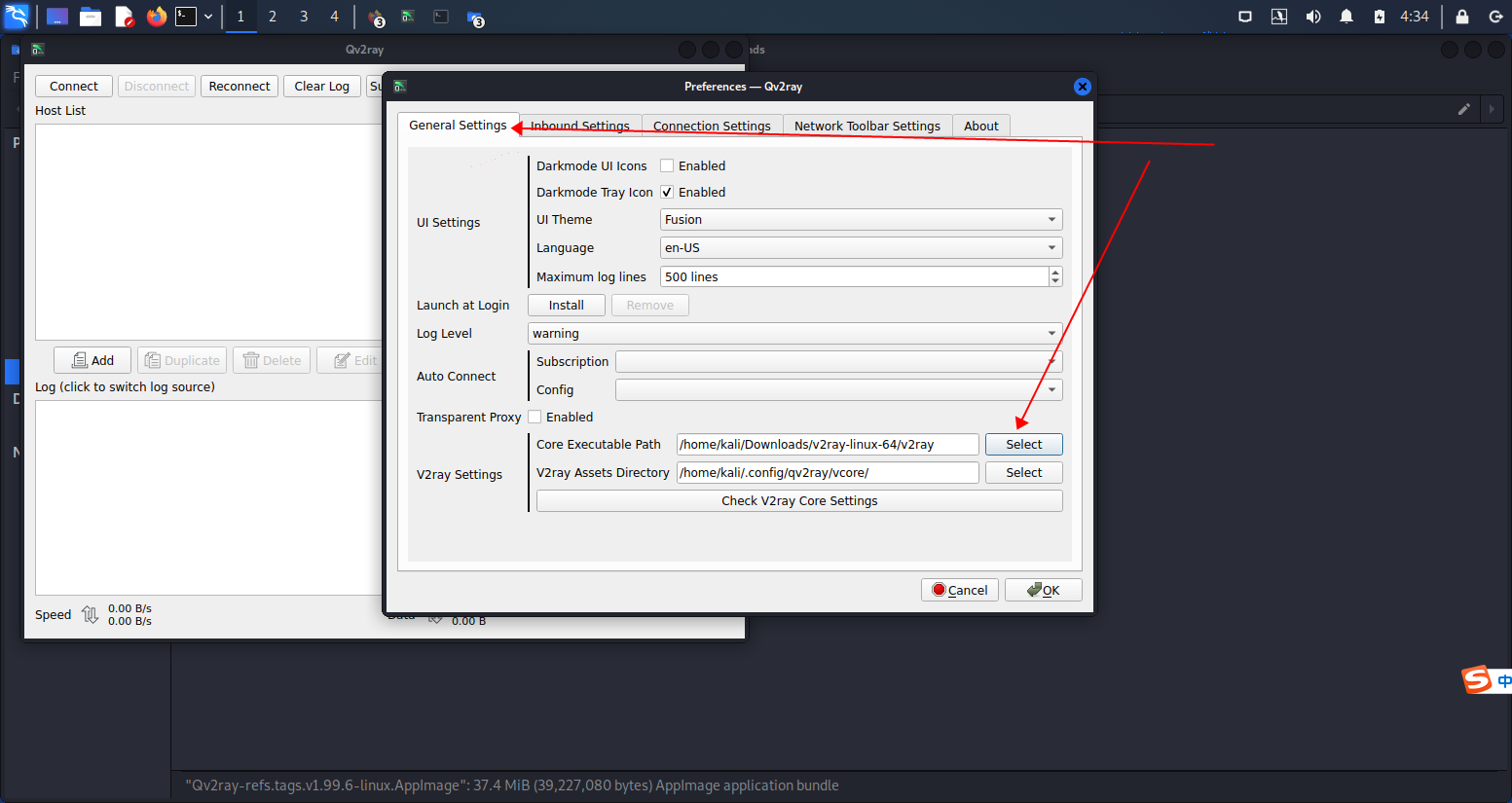The width and height of the screenshot is (1512, 803).
Task: Click the pencil edit-path icon in the file manager
Action: (x=1463, y=109)
